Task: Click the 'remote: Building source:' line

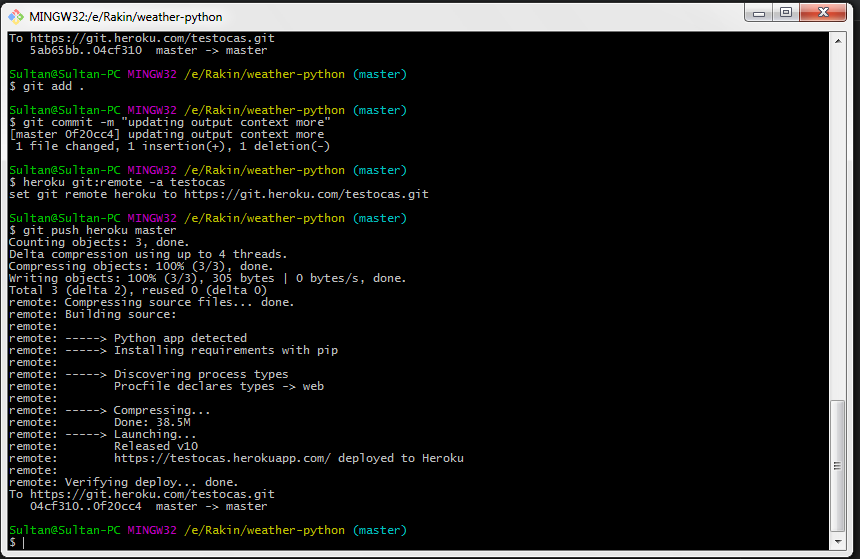Action: tap(93, 314)
